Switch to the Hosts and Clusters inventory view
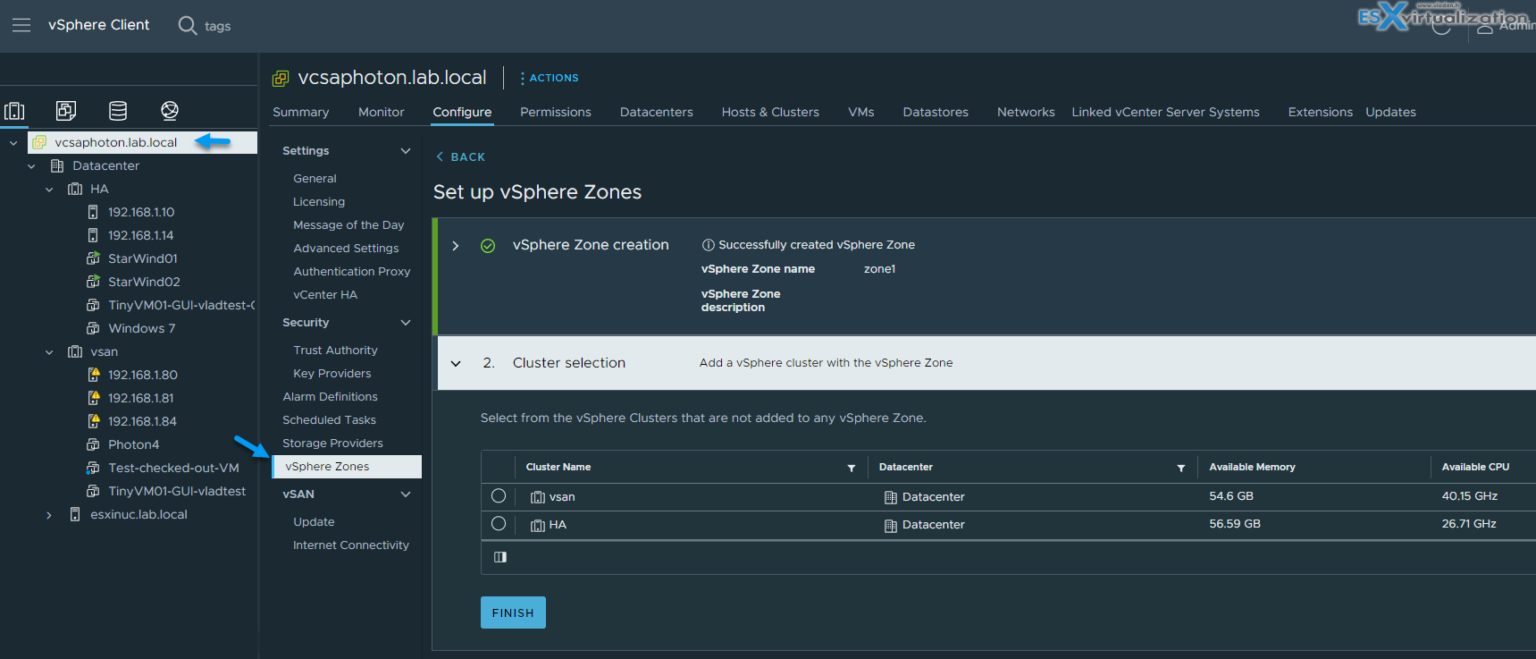Viewport: 1536px width, 659px height. click(x=14, y=110)
